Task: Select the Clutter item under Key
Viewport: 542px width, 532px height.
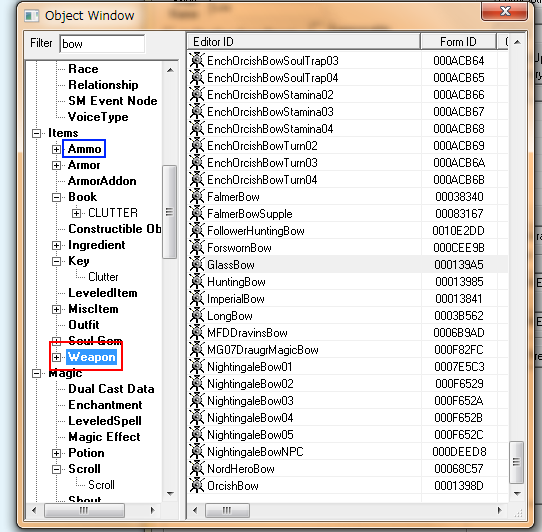Action: pyautogui.click(x=103, y=277)
